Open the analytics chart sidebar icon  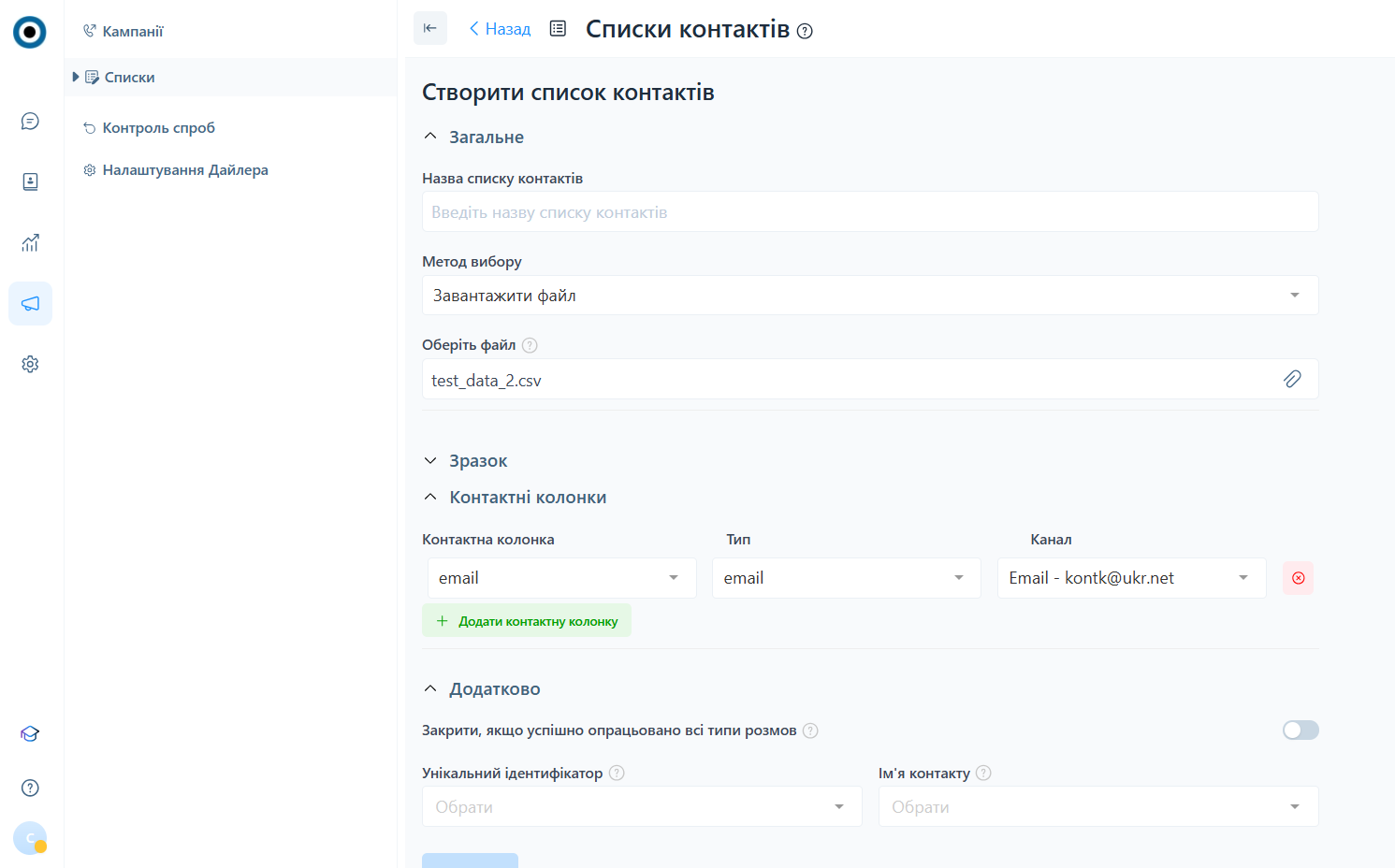pyautogui.click(x=30, y=243)
